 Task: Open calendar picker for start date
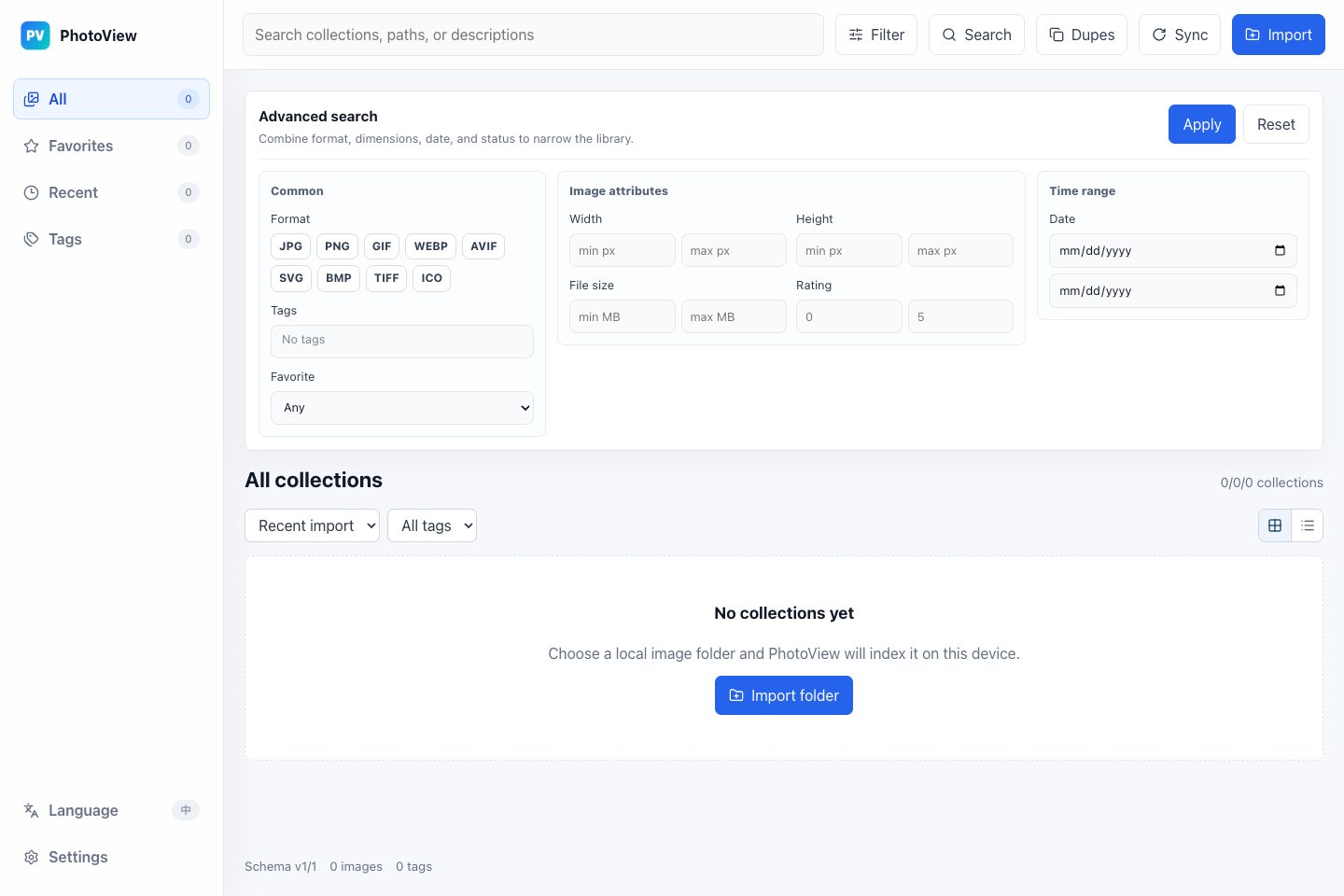pyautogui.click(x=1280, y=250)
